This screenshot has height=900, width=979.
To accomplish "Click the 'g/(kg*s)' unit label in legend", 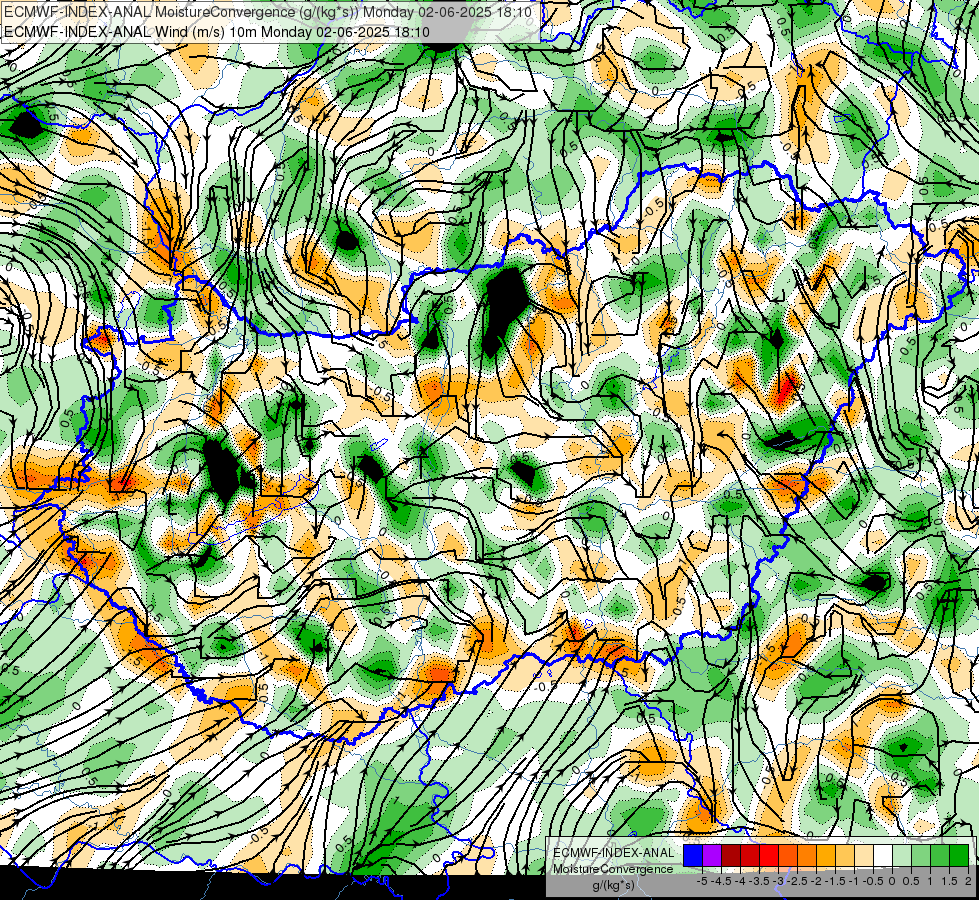I will tap(613, 886).
